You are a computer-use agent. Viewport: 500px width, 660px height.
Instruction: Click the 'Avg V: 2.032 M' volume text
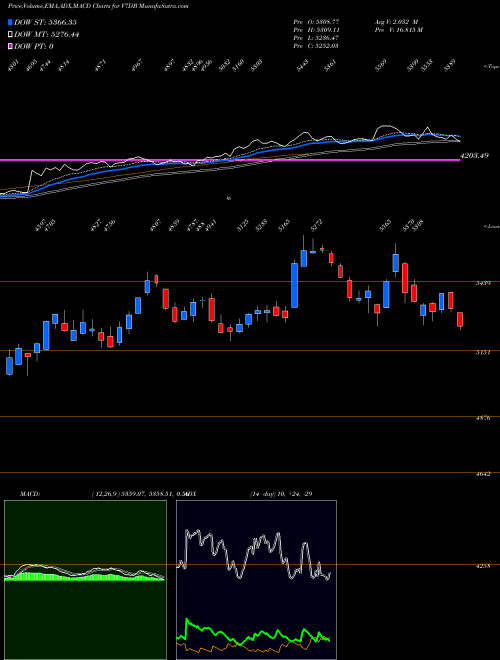tap(396, 22)
